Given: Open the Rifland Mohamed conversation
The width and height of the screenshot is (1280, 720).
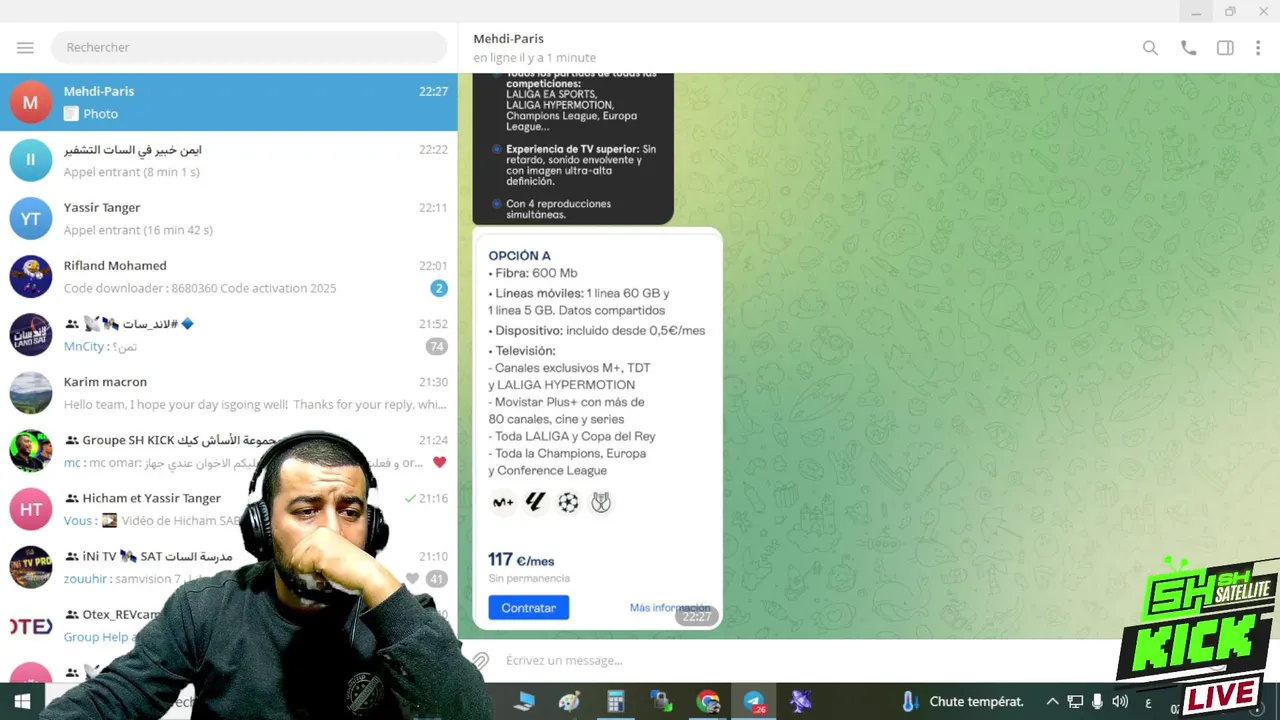Looking at the screenshot, I should coord(229,276).
